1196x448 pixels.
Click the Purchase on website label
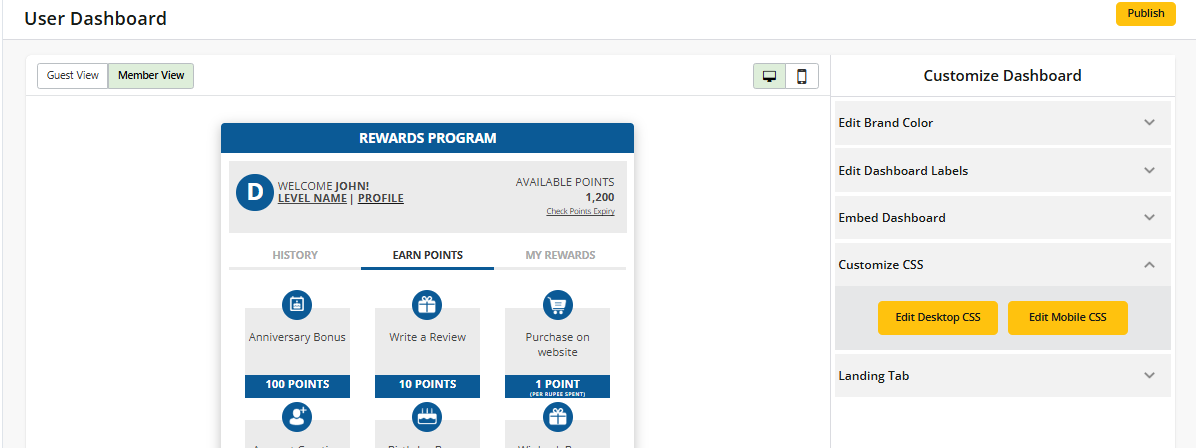pos(558,345)
